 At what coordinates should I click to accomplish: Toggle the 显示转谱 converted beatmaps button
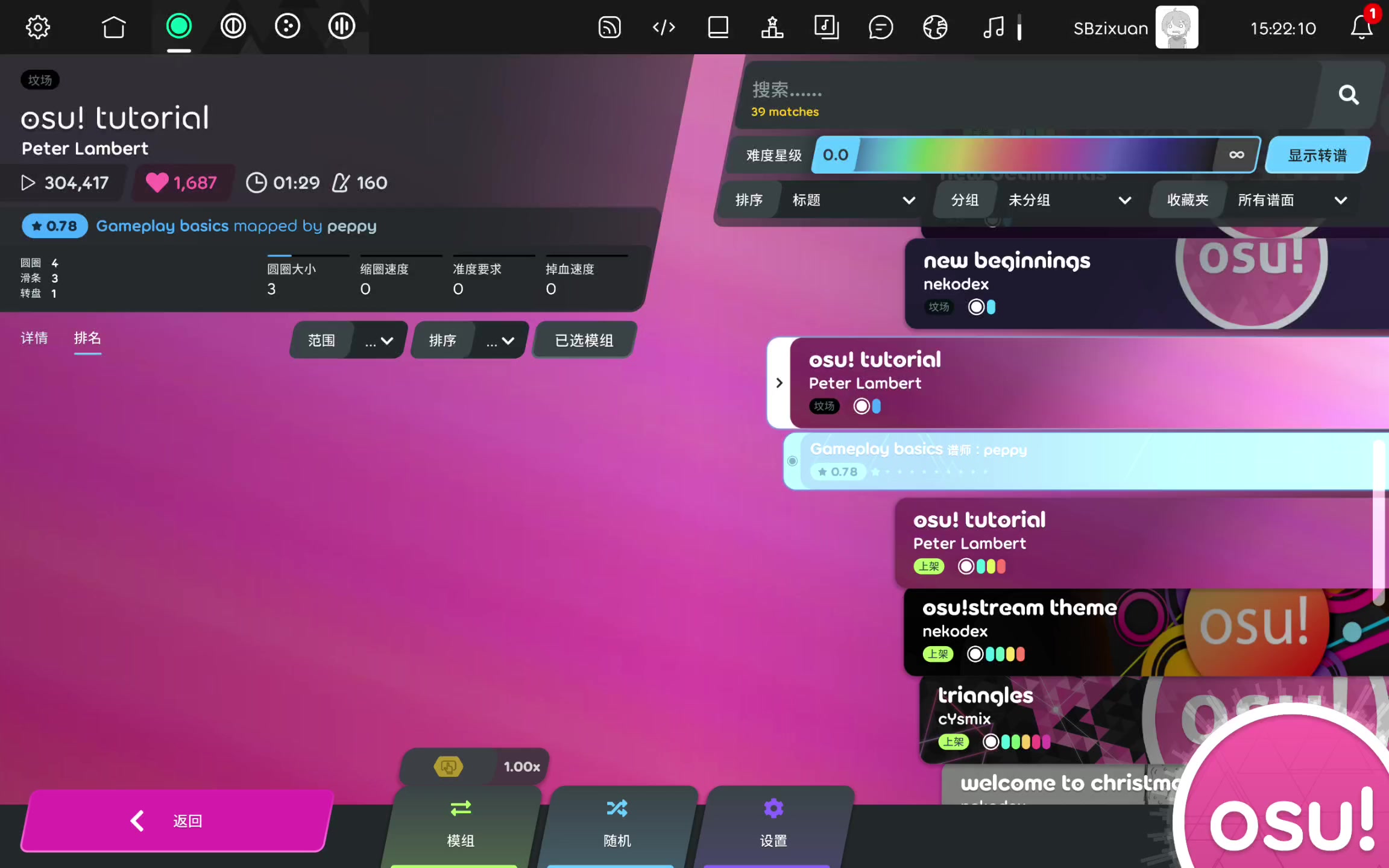coord(1317,156)
